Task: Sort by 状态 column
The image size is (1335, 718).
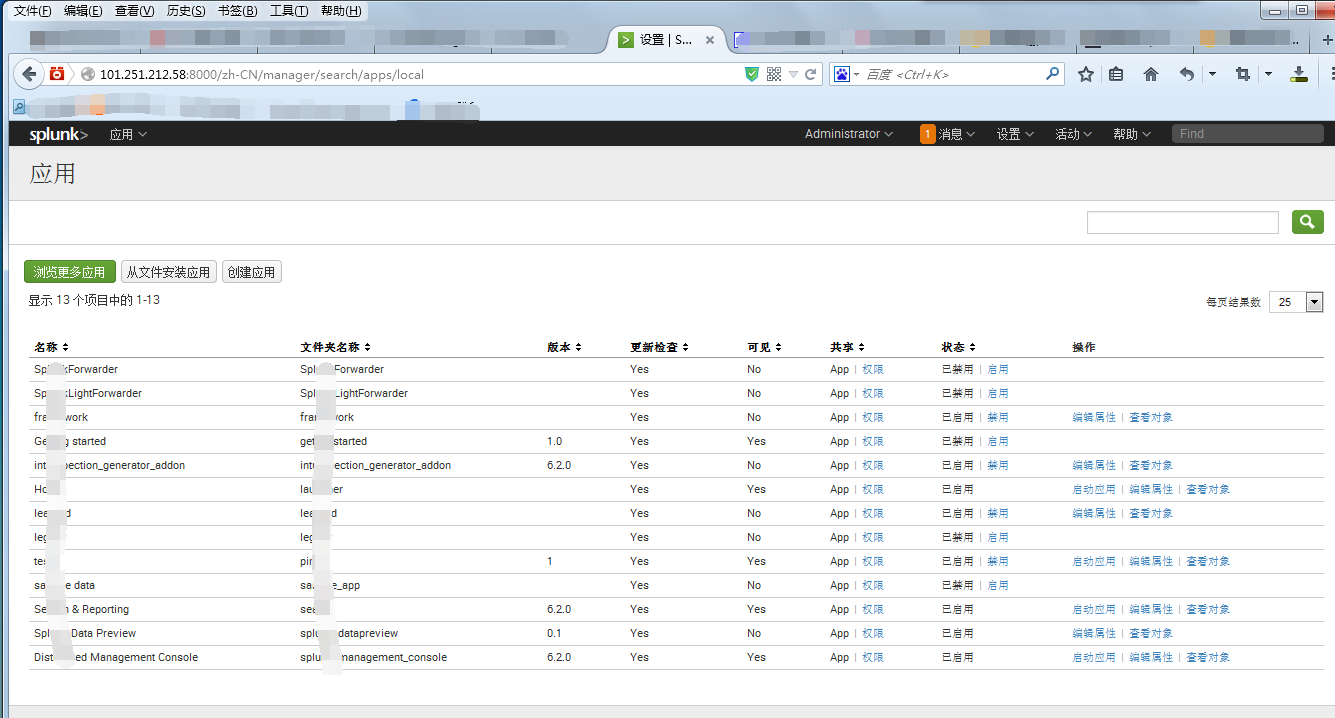Action: pyautogui.click(x=958, y=347)
